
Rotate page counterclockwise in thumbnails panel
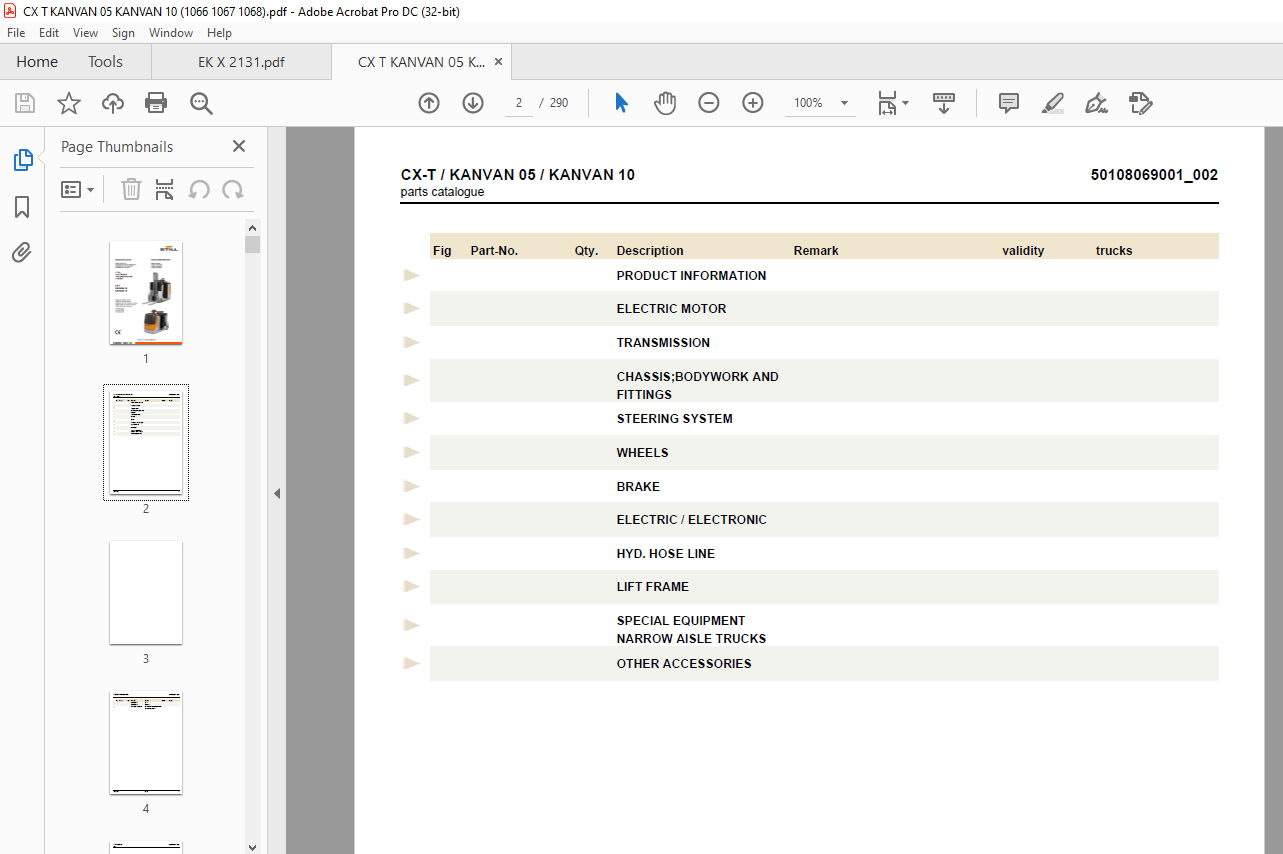click(199, 189)
